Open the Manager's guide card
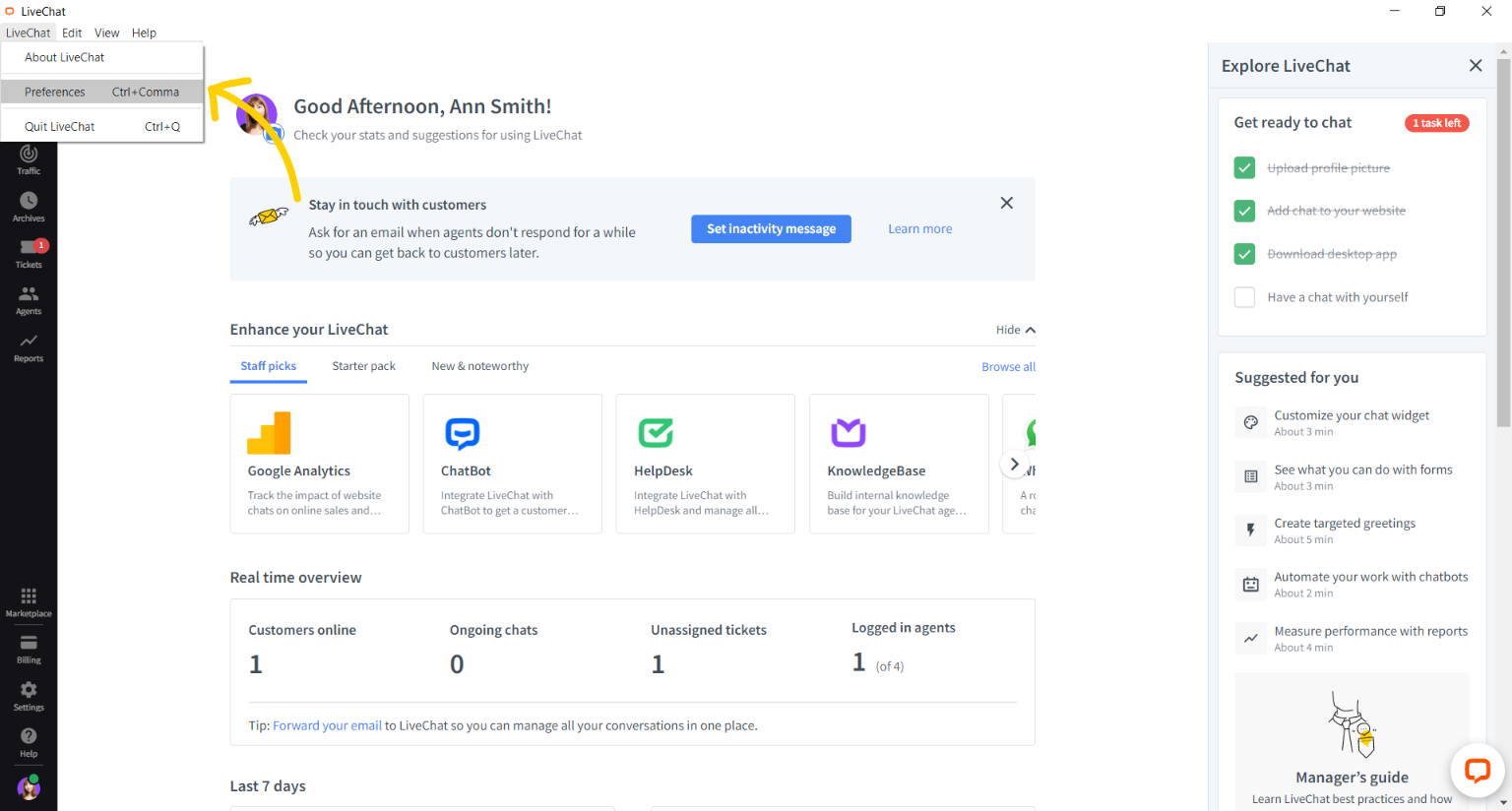Image resolution: width=1512 pixels, height=811 pixels. point(1352,742)
